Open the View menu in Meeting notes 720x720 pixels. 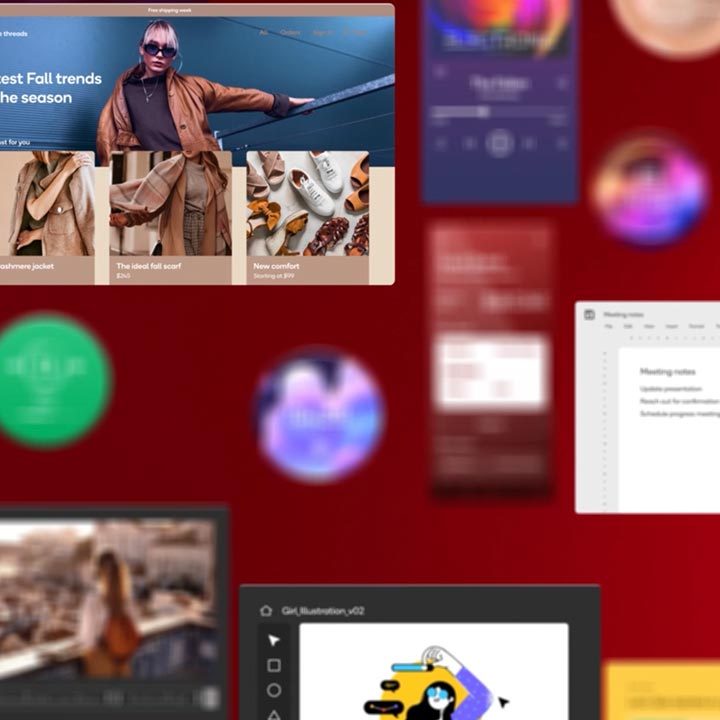[649, 326]
